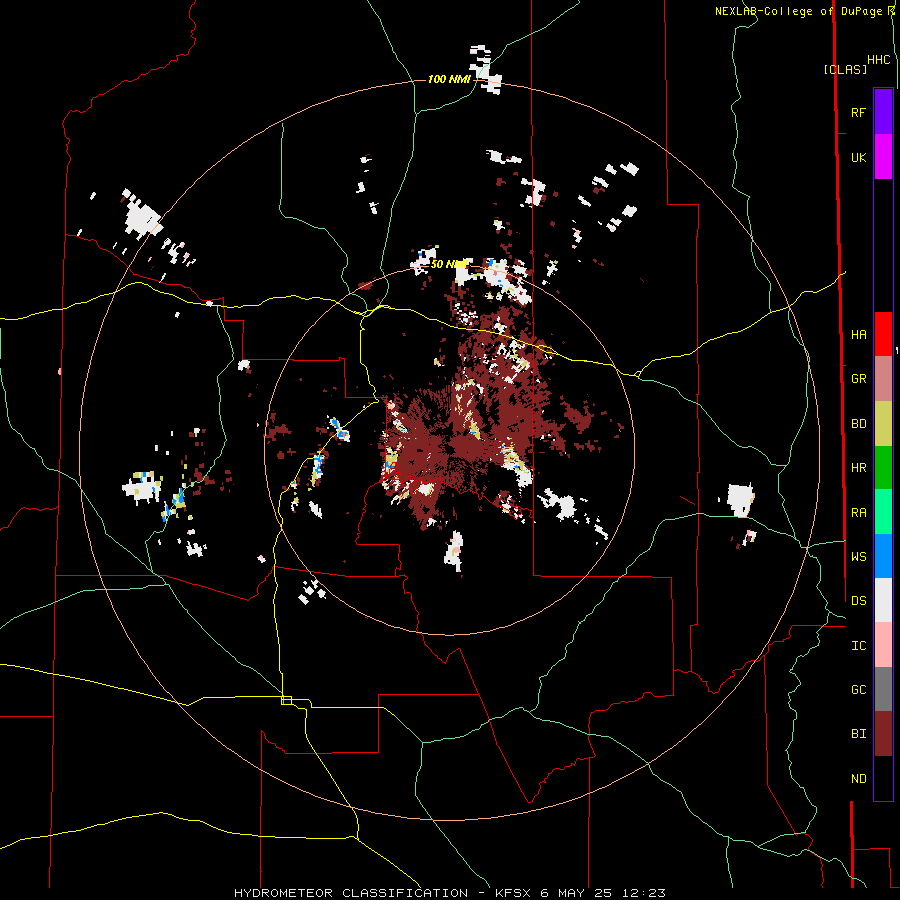Viewport: 900px width, 900px height.
Task: Click the mint green RA color swatch
Action: (x=883, y=512)
